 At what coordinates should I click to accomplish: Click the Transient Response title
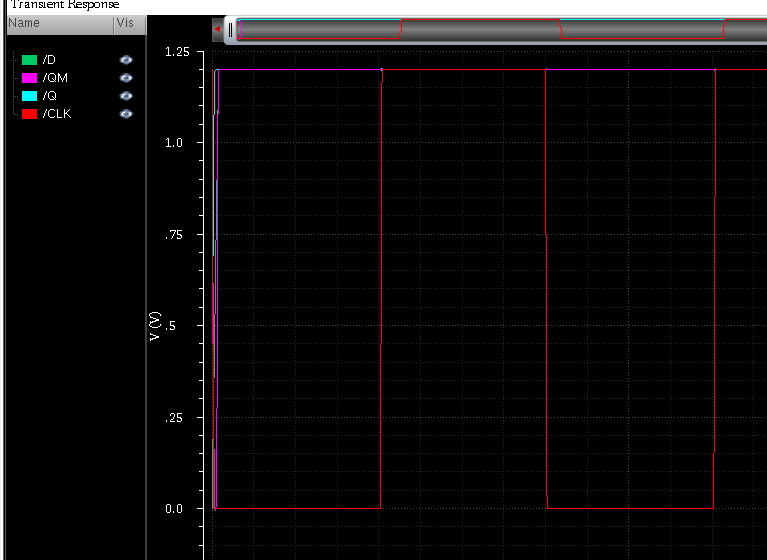pos(65,5)
